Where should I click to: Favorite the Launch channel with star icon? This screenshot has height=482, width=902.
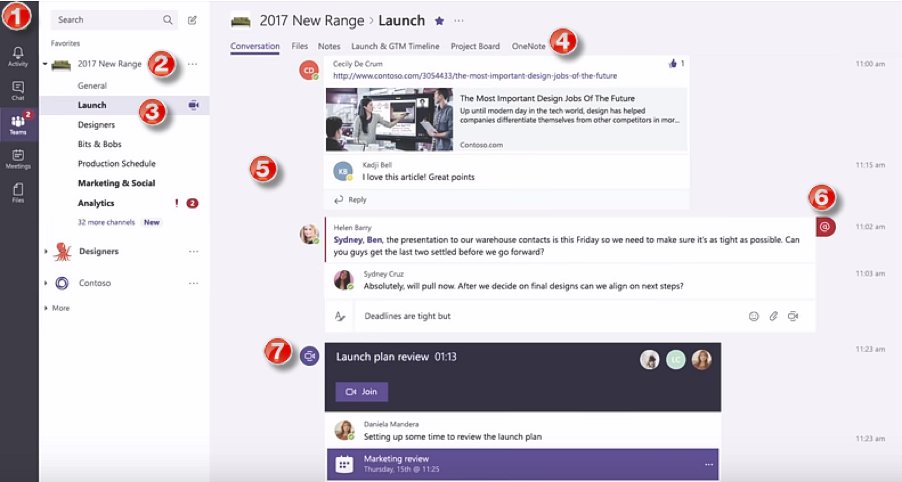[439, 21]
